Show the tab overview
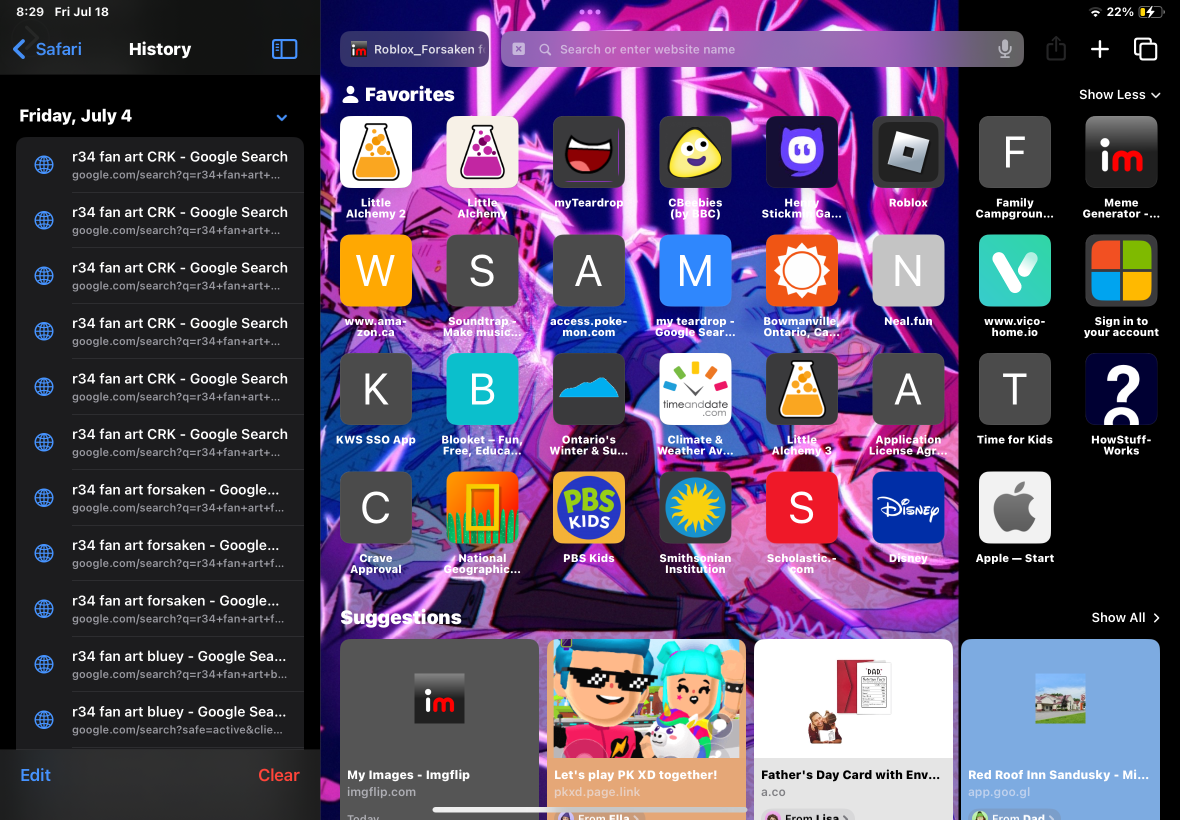Viewport: 1180px width, 820px height. [x=1145, y=49]
